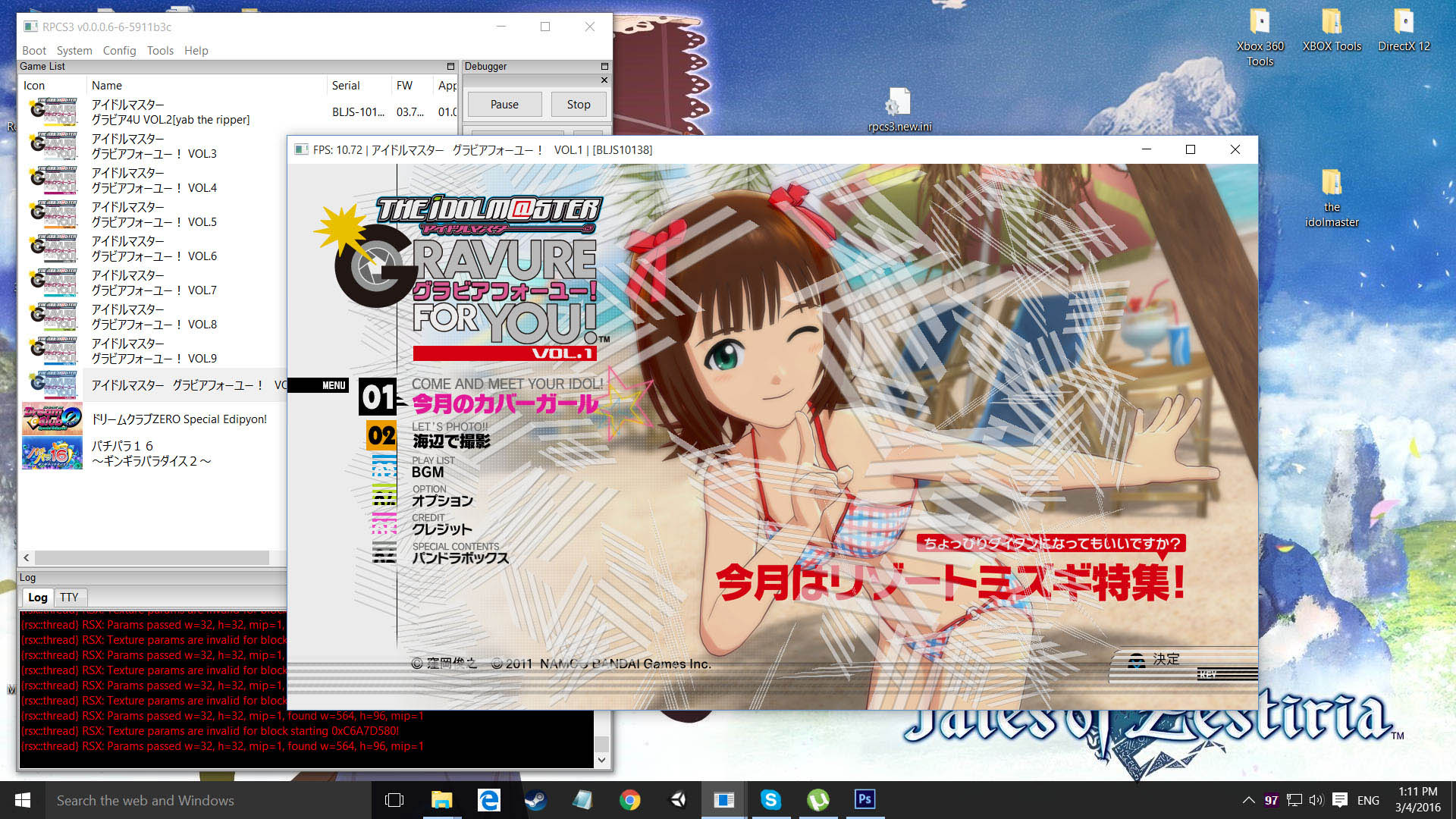Close the Debugger panel
Screen dimensions: 1456x819
[604, 80]
